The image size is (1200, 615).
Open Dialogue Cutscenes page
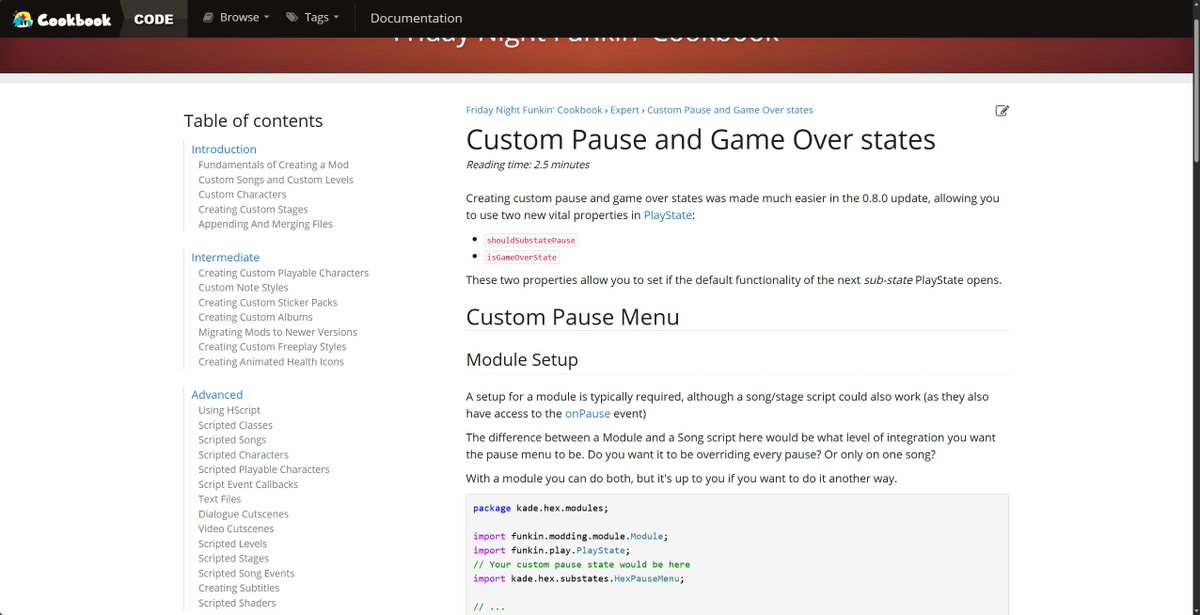coord(243,515)
